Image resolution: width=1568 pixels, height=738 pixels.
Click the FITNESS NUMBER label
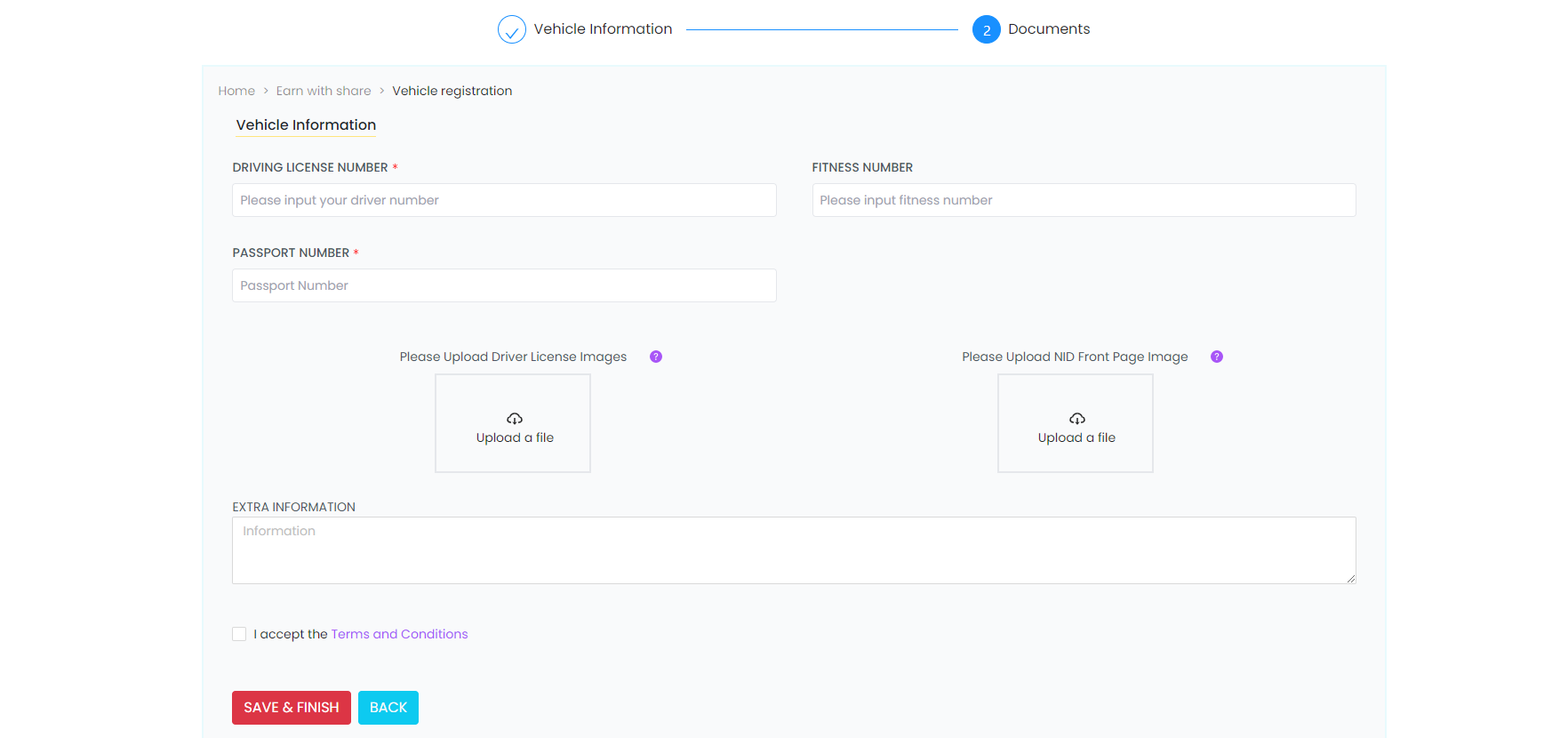(862, 167)
